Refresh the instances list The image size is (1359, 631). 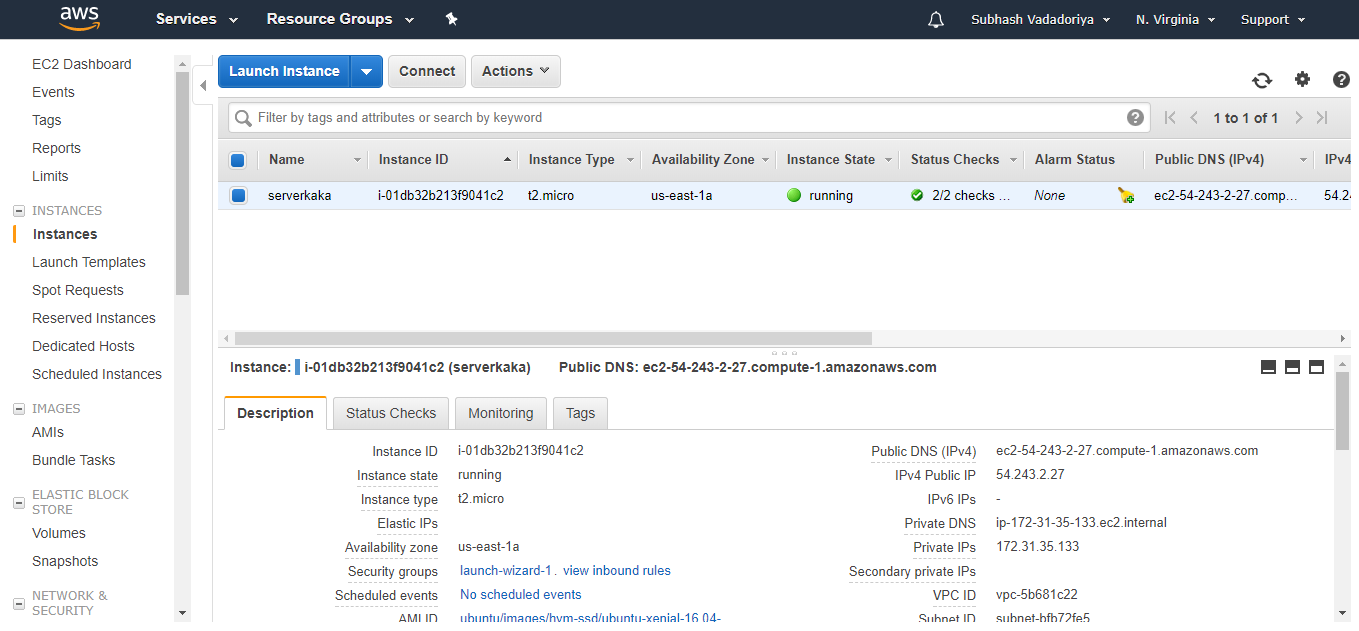coord(1262,80)
